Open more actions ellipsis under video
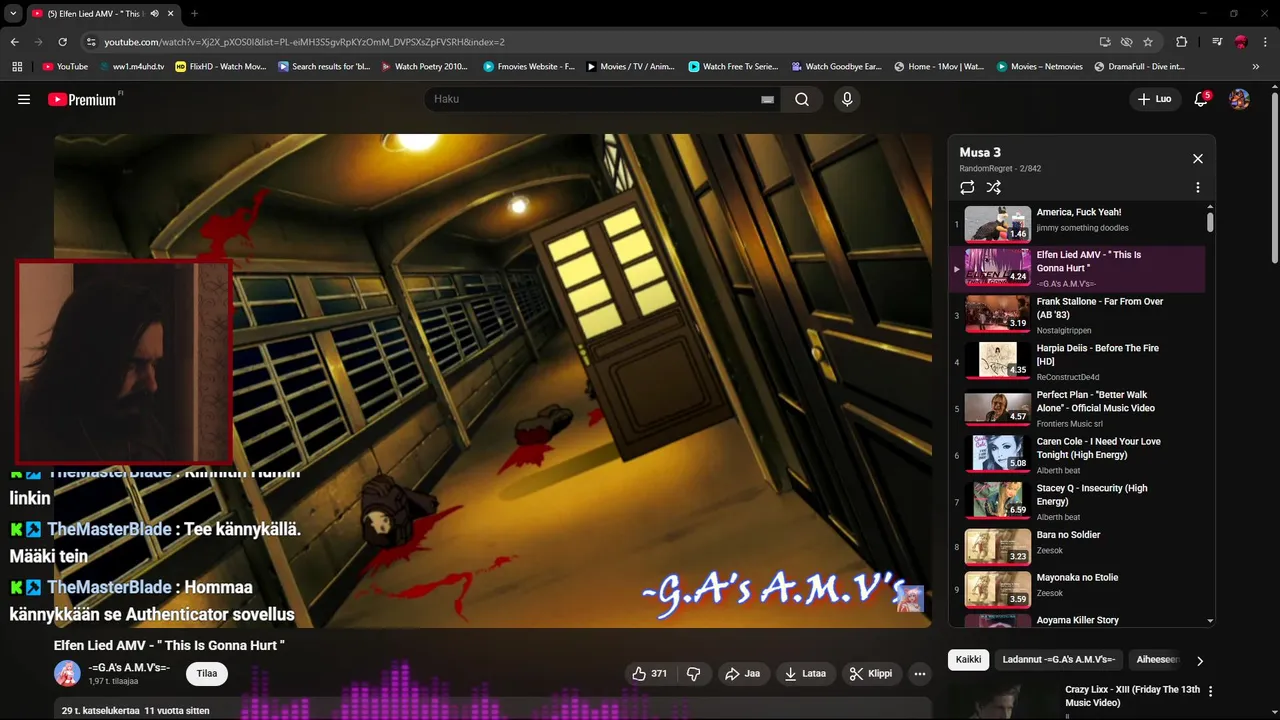Viewport: 1280px width, 720px height. (x=920, y=674)
